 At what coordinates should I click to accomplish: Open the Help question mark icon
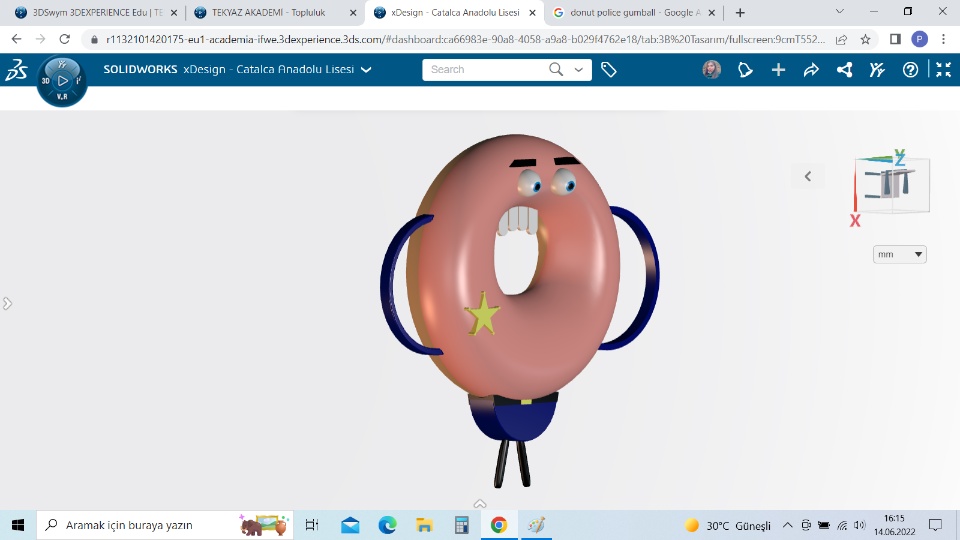coord(910,70)
